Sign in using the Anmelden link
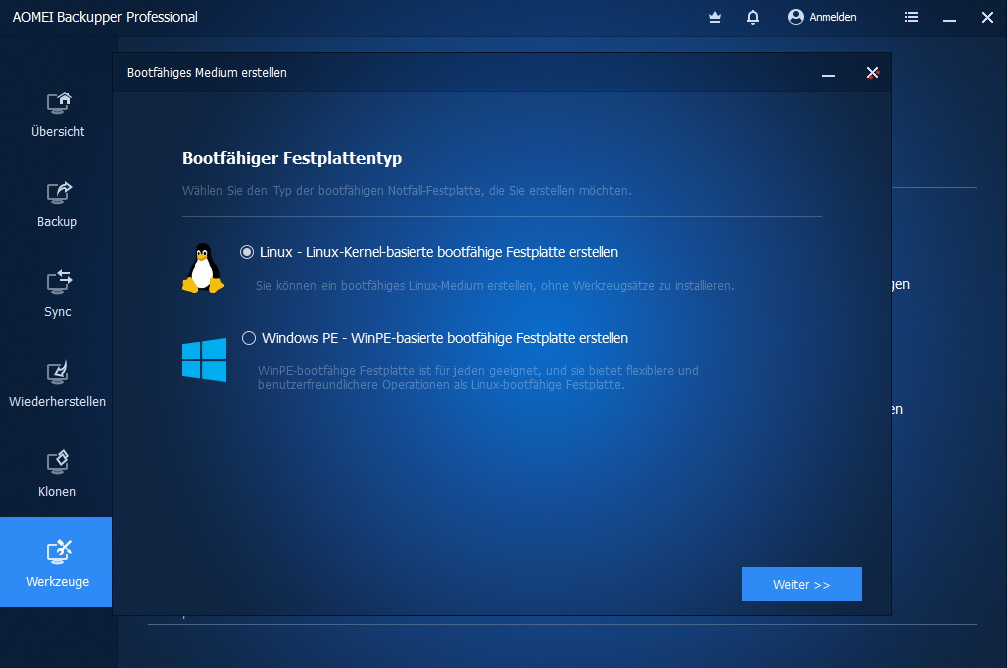The height and width of the screenshot is (668, 1007). [x=832, y=17]
